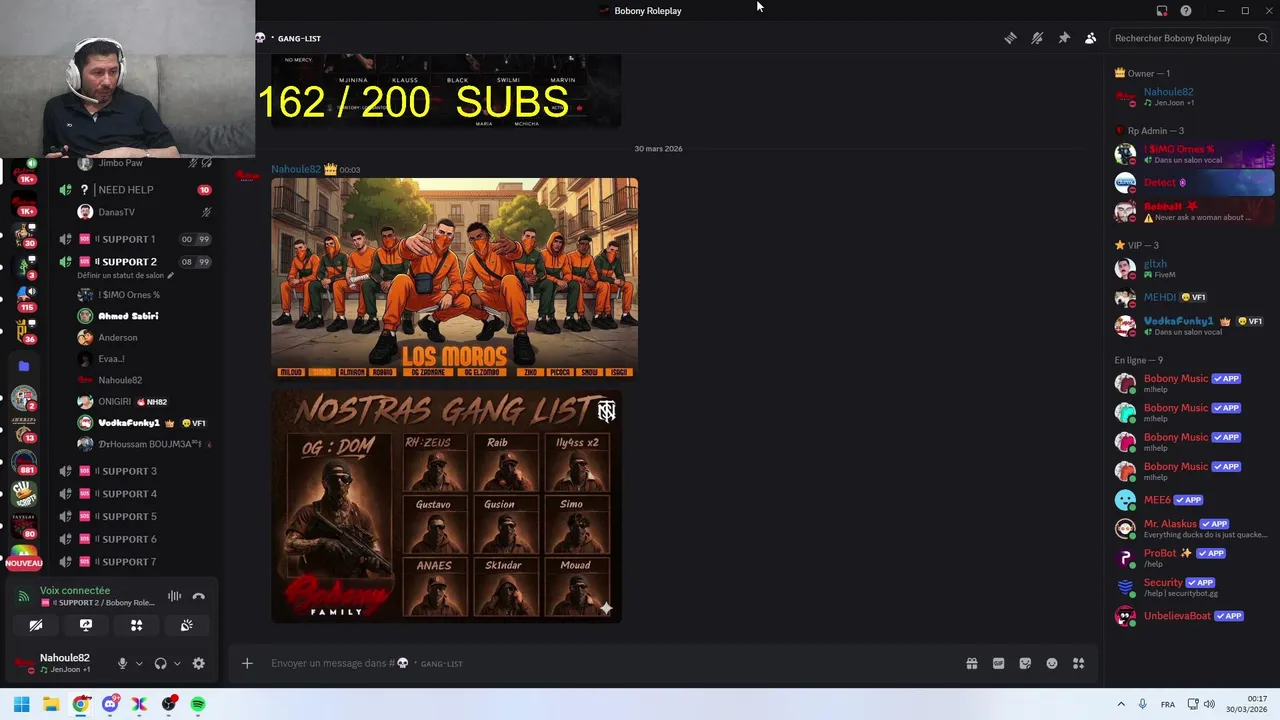This screenshot has height=720, width=1280.
Task: Select the SUPPORT 2 voice channel
Action: pyautogui.click(x=136, y=262)
